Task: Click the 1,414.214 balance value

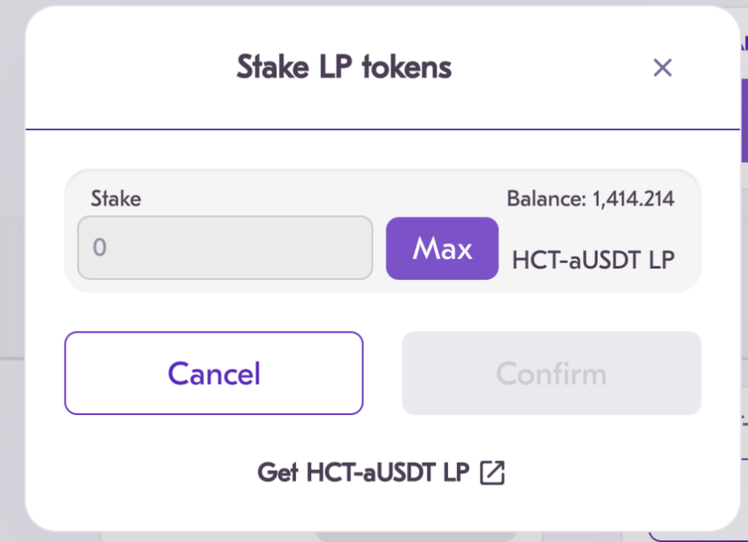Action: point(633,198)
